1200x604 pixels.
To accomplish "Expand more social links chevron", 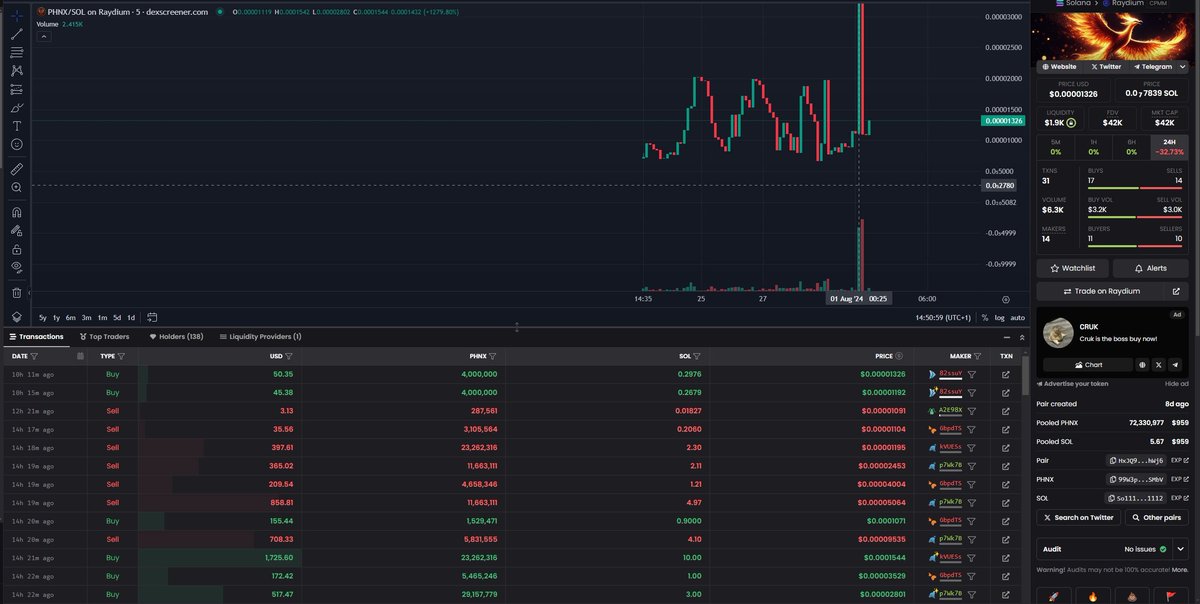I will coord(1184,66).
